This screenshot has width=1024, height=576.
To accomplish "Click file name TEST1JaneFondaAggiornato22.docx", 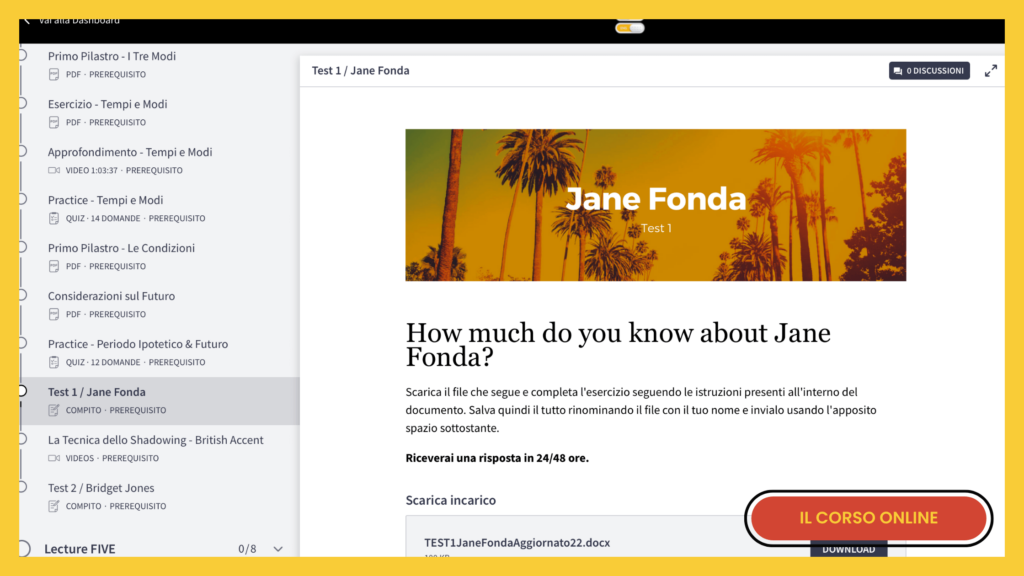I will 517,543.
